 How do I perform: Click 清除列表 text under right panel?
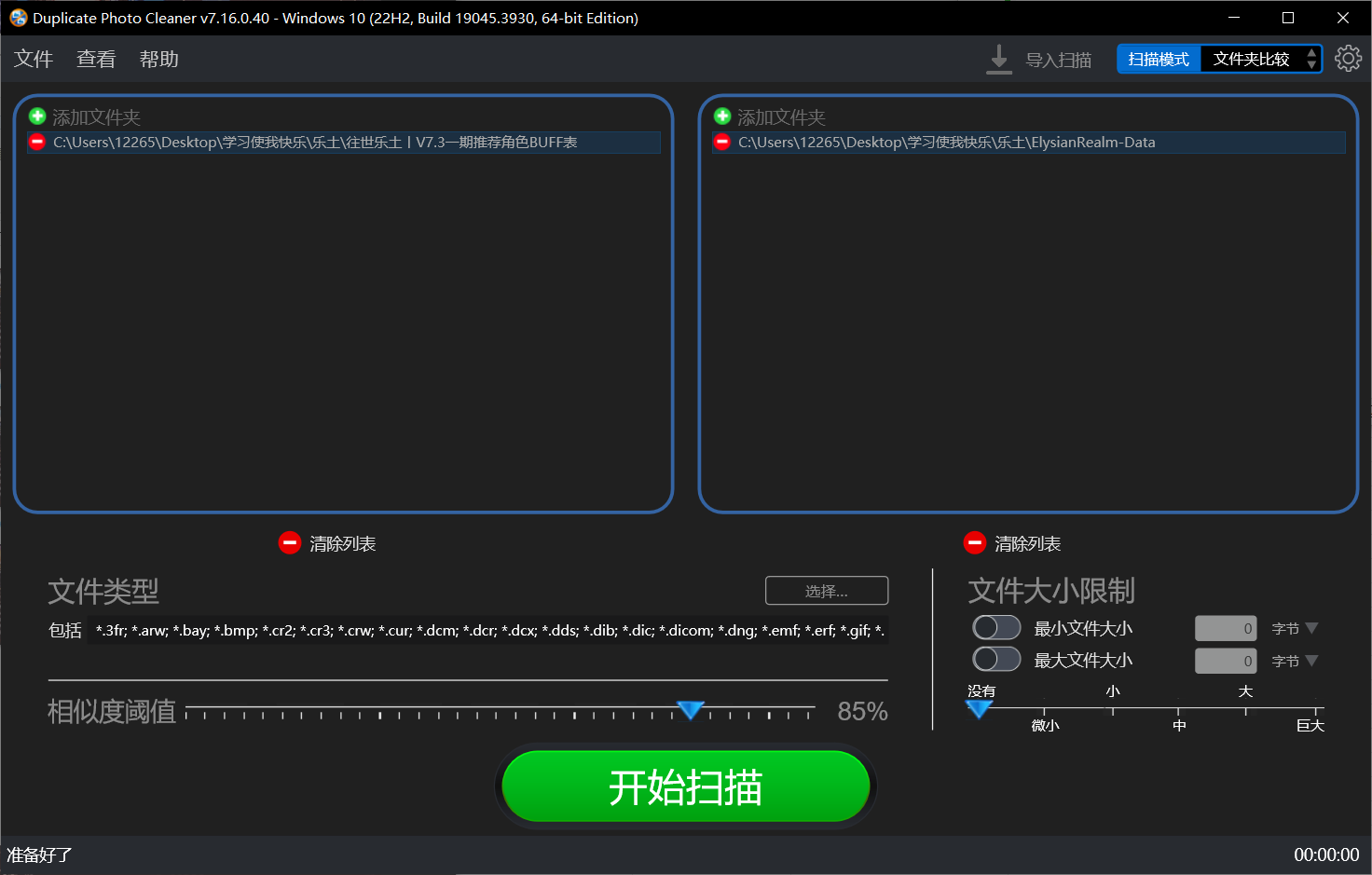pos(1027,544)
